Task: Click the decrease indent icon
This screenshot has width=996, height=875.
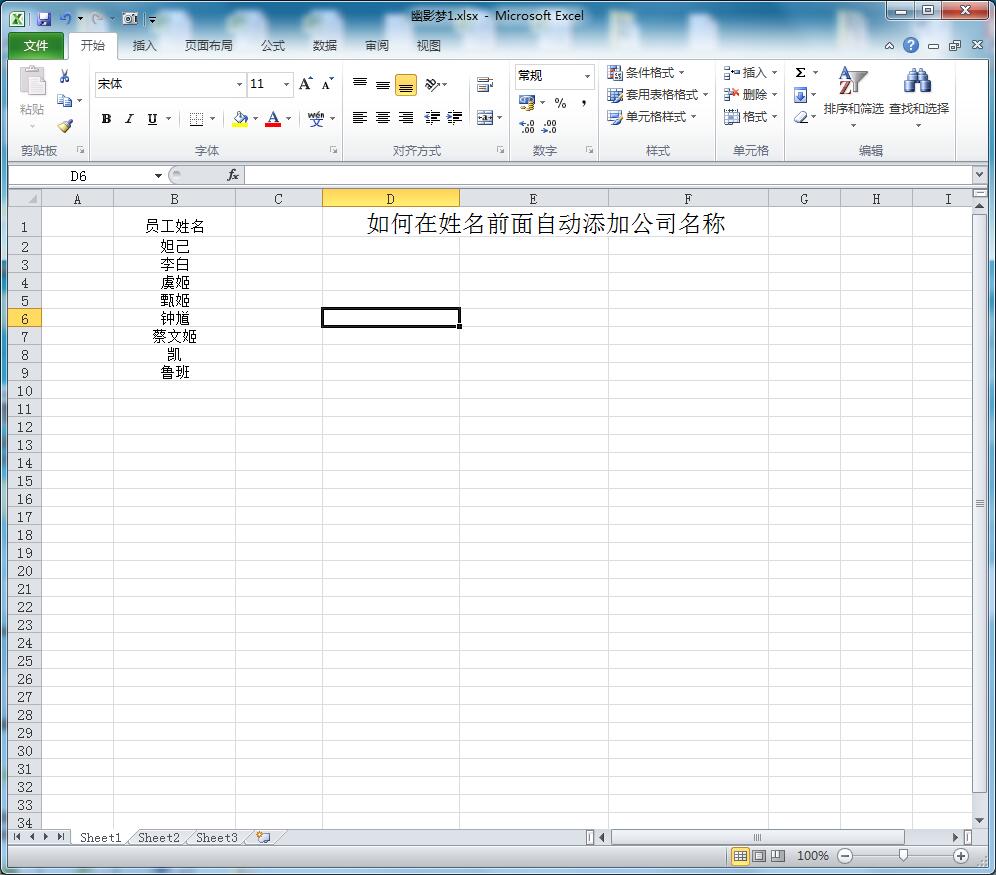Action: click(432, 117)
